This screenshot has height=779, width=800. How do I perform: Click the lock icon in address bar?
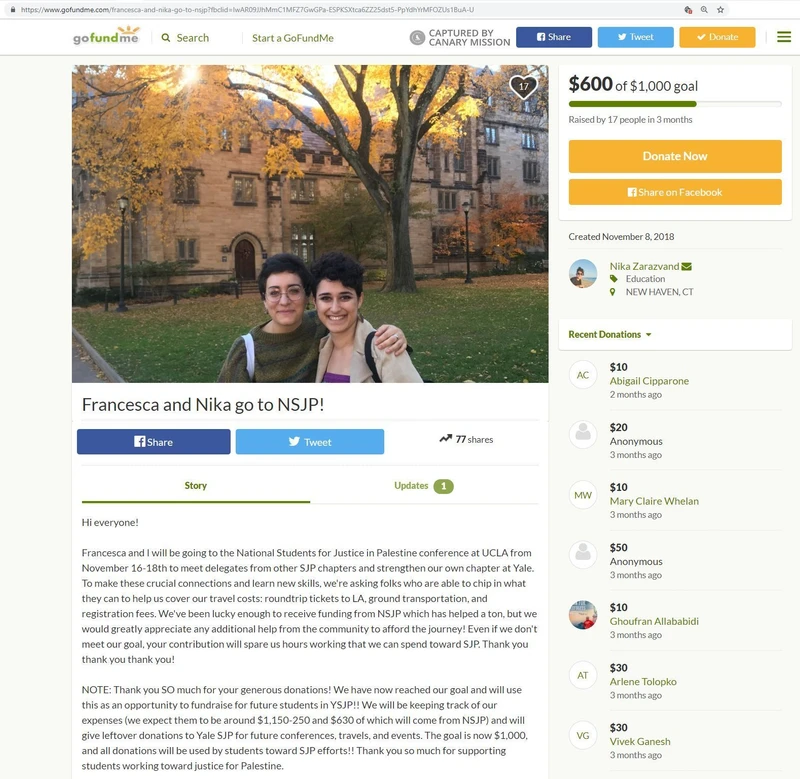pyautogui.click(x=13, y=10)
